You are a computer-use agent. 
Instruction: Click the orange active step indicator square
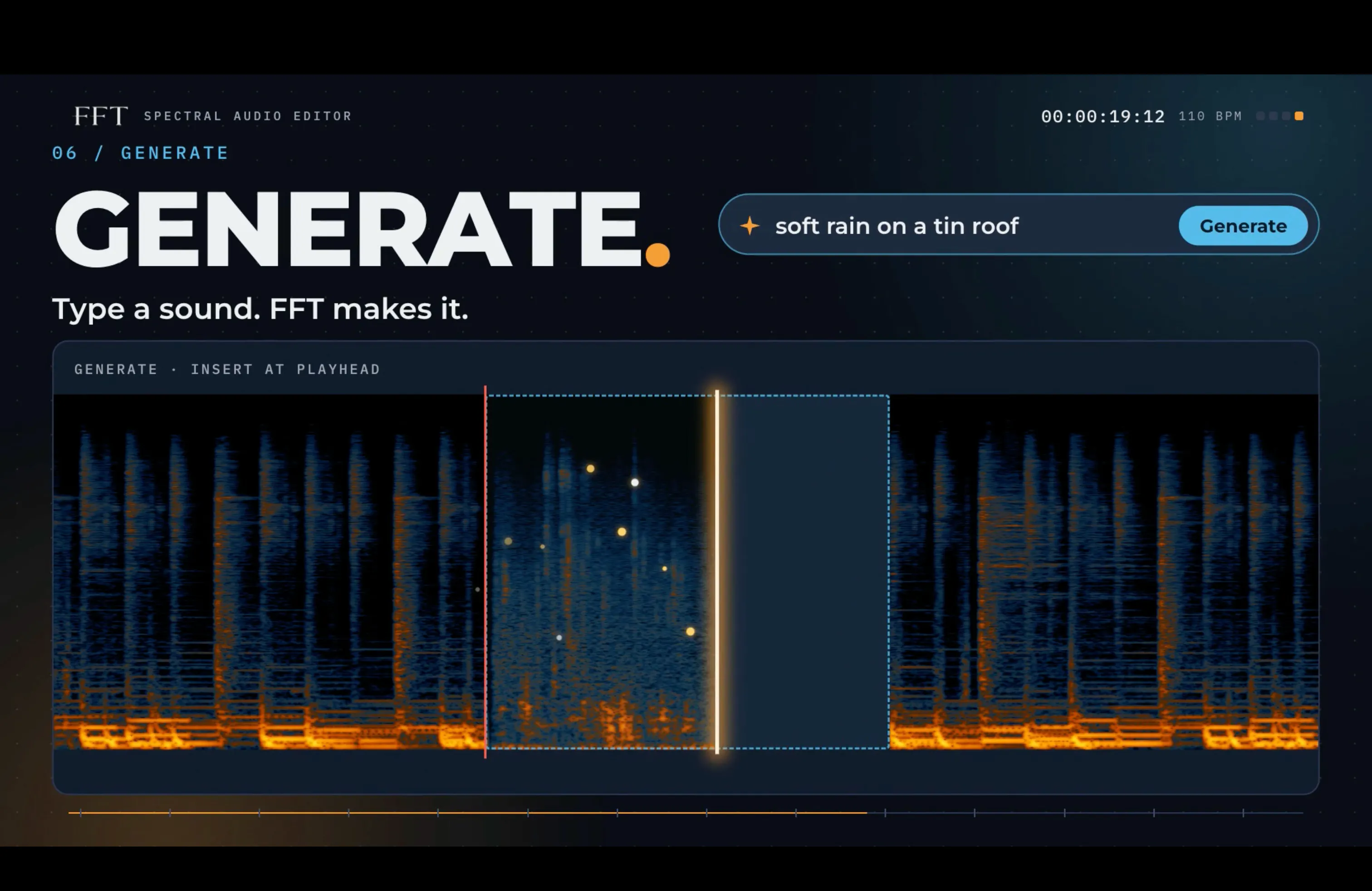[1299, 116]
